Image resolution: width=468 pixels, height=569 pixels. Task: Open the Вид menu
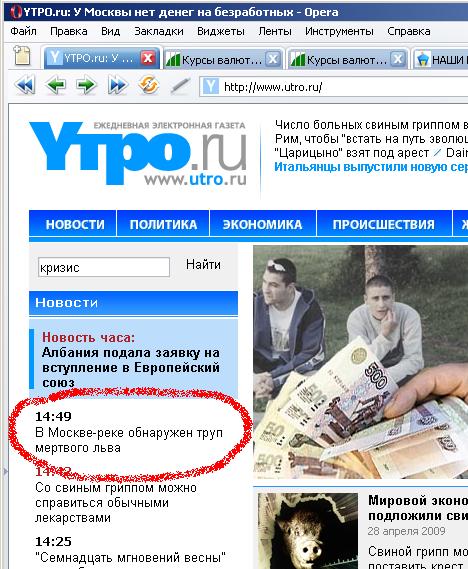(110, 31)
